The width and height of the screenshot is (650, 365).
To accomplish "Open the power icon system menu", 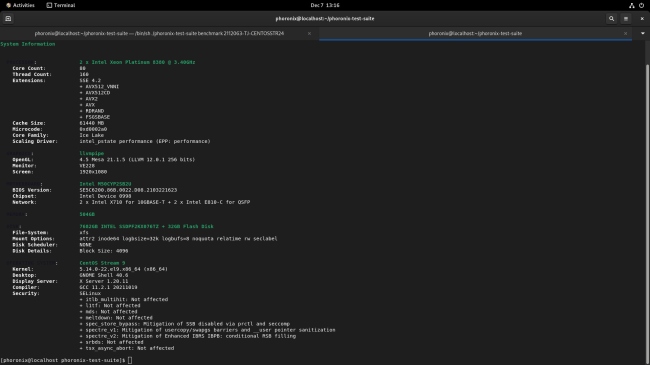I will (642, 5).
